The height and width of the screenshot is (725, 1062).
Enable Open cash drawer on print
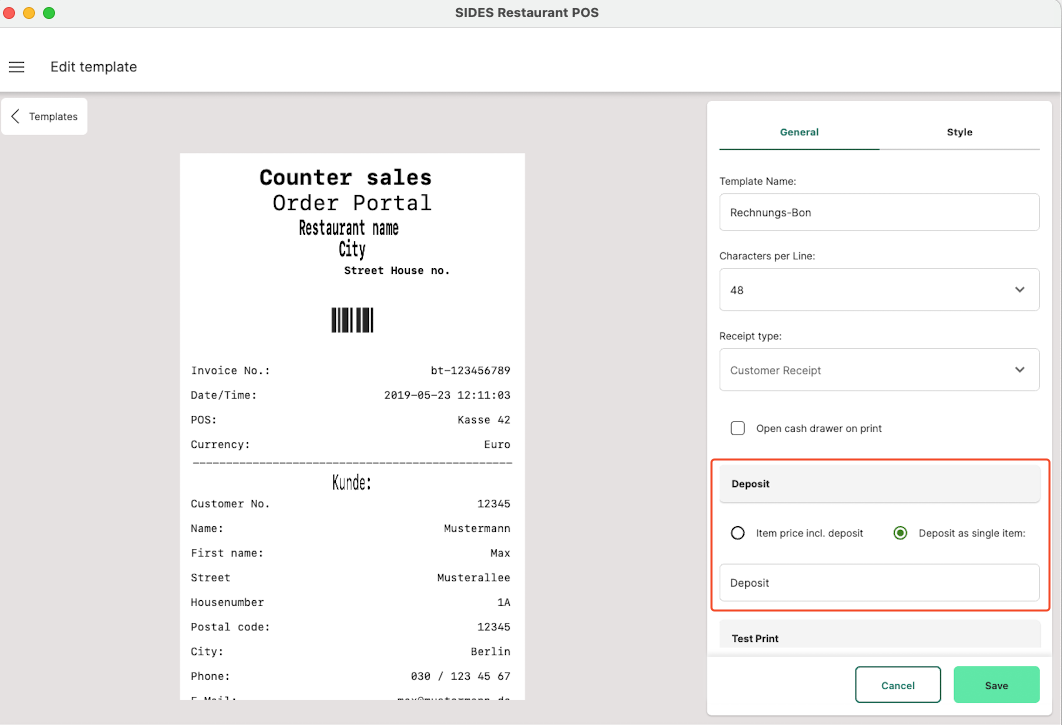[x=738, y=428]
